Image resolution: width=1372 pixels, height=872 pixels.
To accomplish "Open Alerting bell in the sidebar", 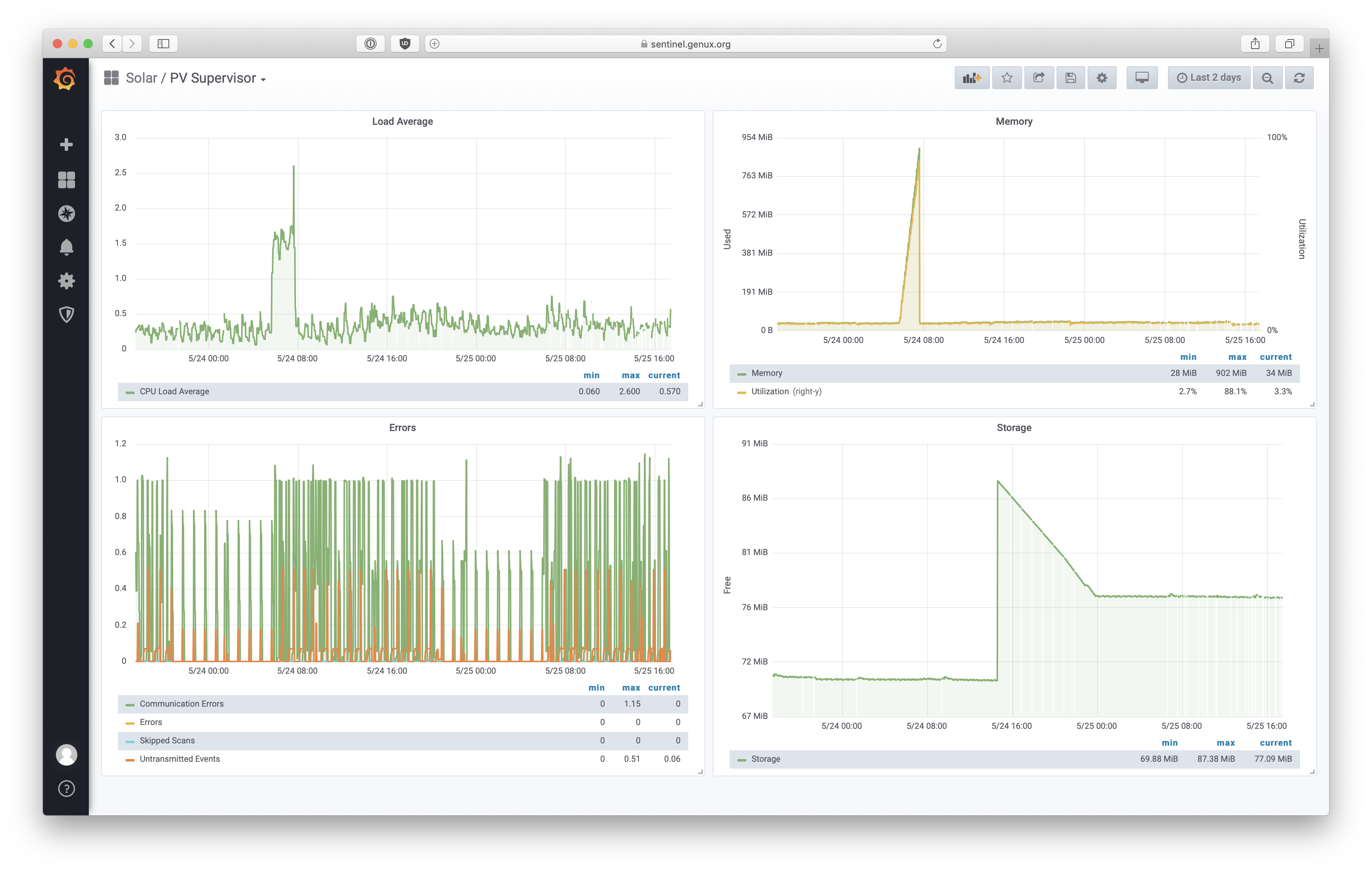I will point(67,247).
